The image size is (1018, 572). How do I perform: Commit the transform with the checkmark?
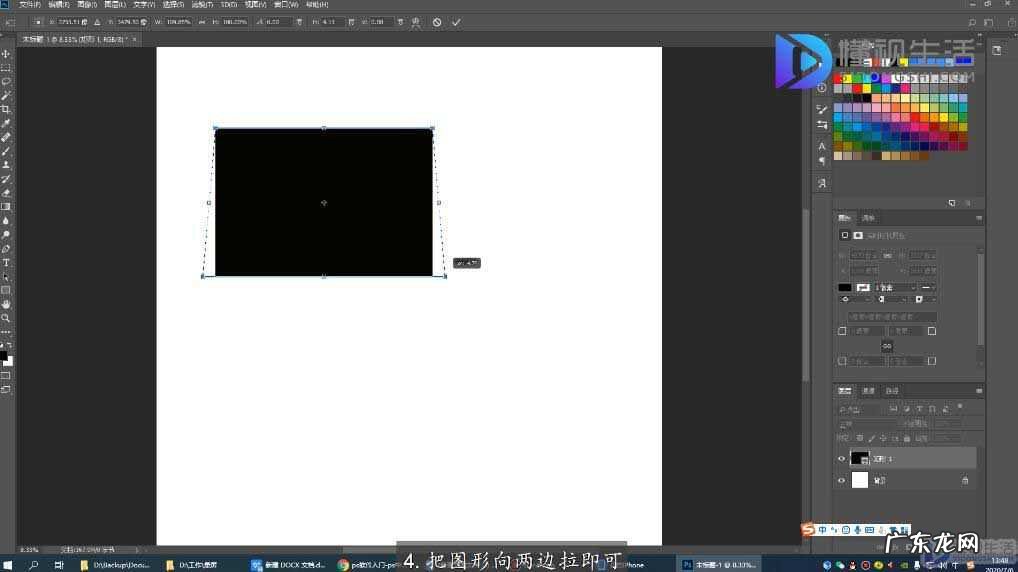[457, 22]
